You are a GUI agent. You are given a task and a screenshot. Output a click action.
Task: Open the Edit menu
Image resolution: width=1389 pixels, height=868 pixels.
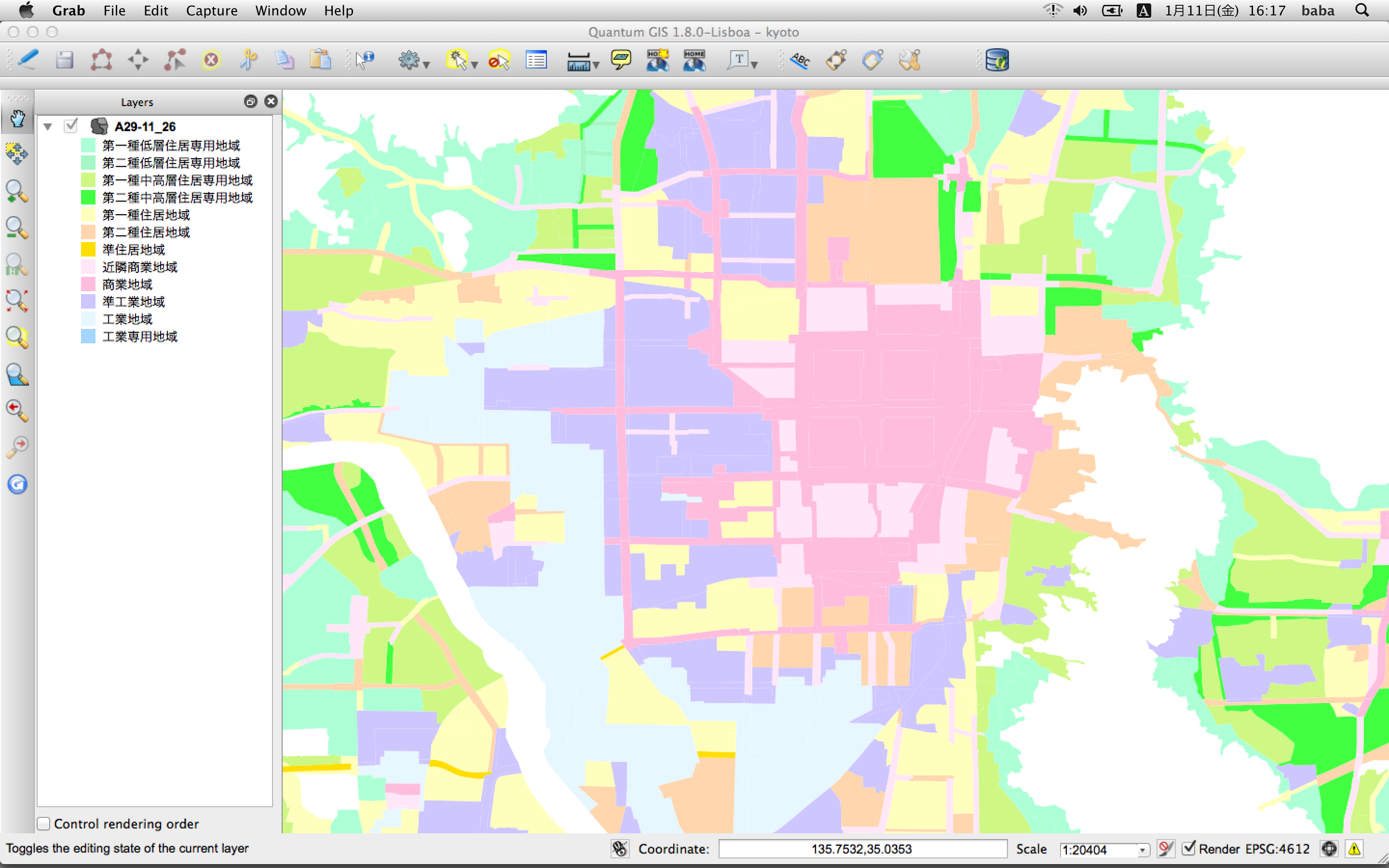tap(156, 10)
